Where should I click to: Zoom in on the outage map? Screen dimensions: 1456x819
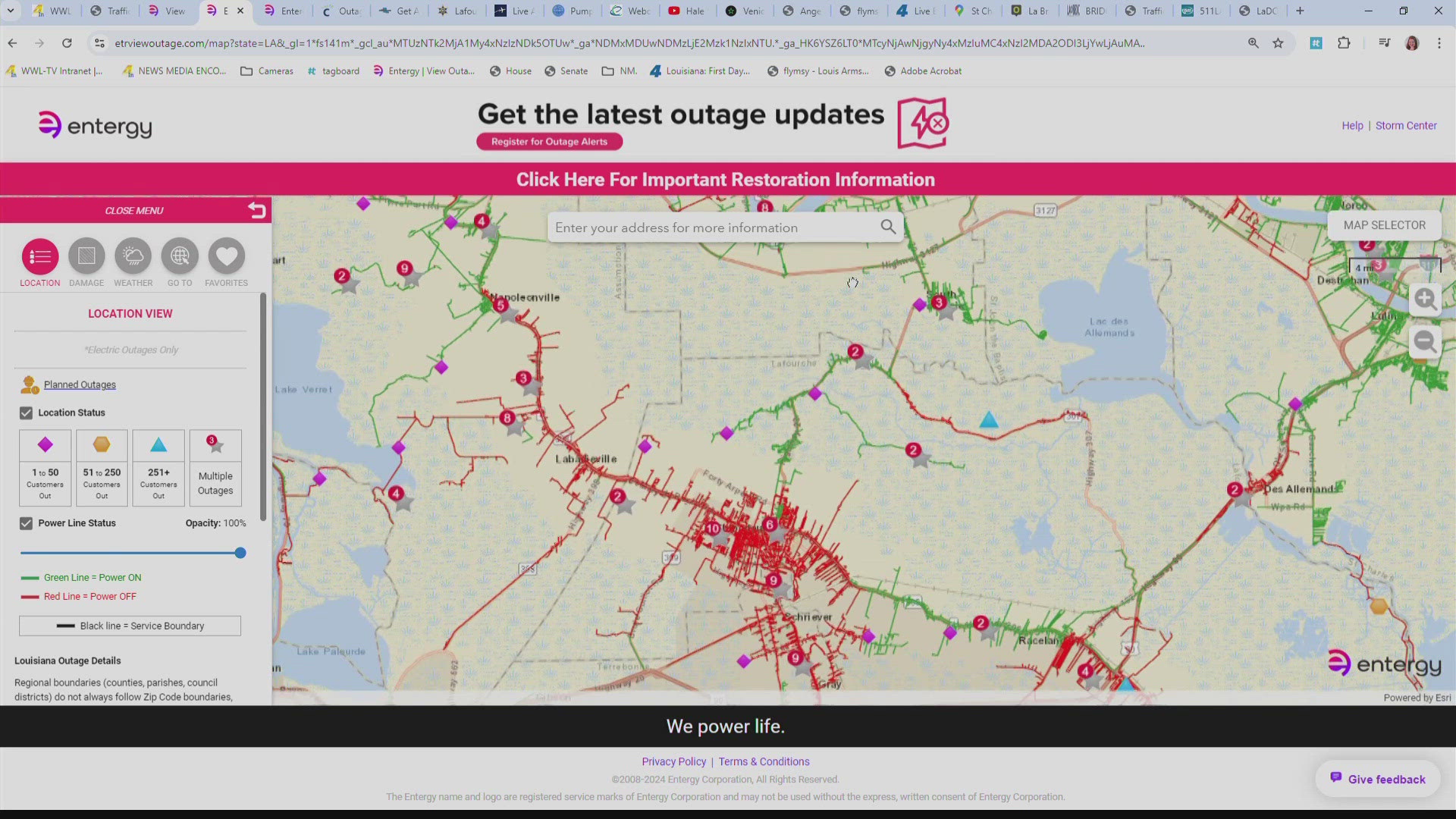pos(1425,299)
